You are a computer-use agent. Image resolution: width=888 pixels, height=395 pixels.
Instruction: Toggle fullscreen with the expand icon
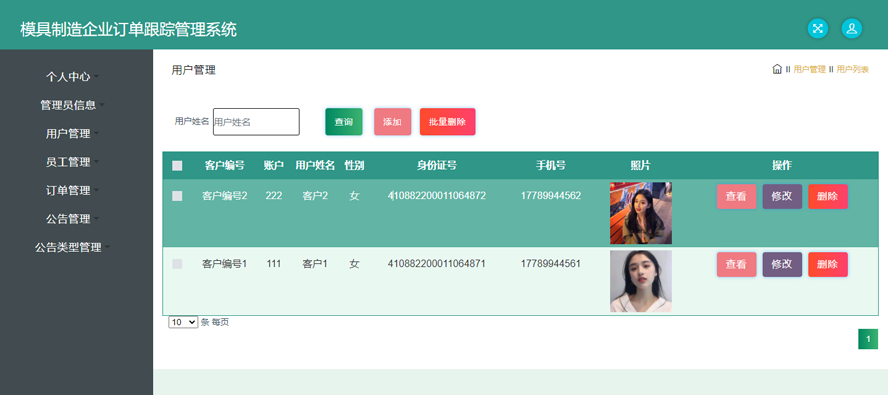817,28
